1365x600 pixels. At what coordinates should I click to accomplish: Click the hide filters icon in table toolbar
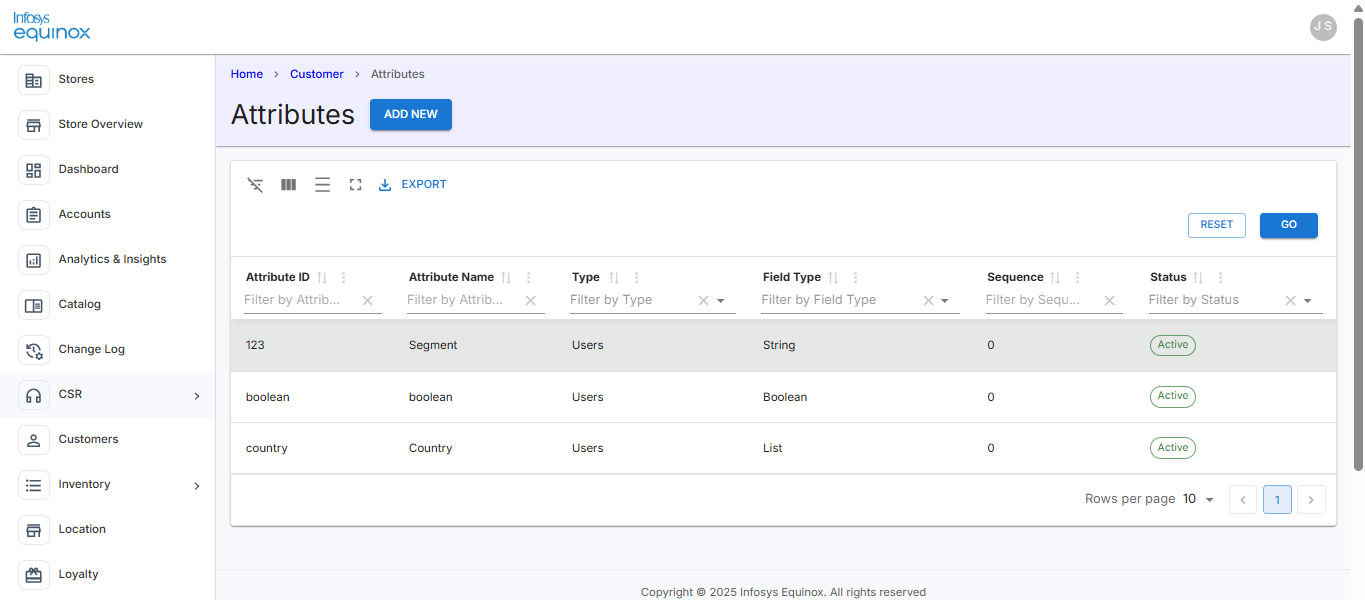(255, 185)
